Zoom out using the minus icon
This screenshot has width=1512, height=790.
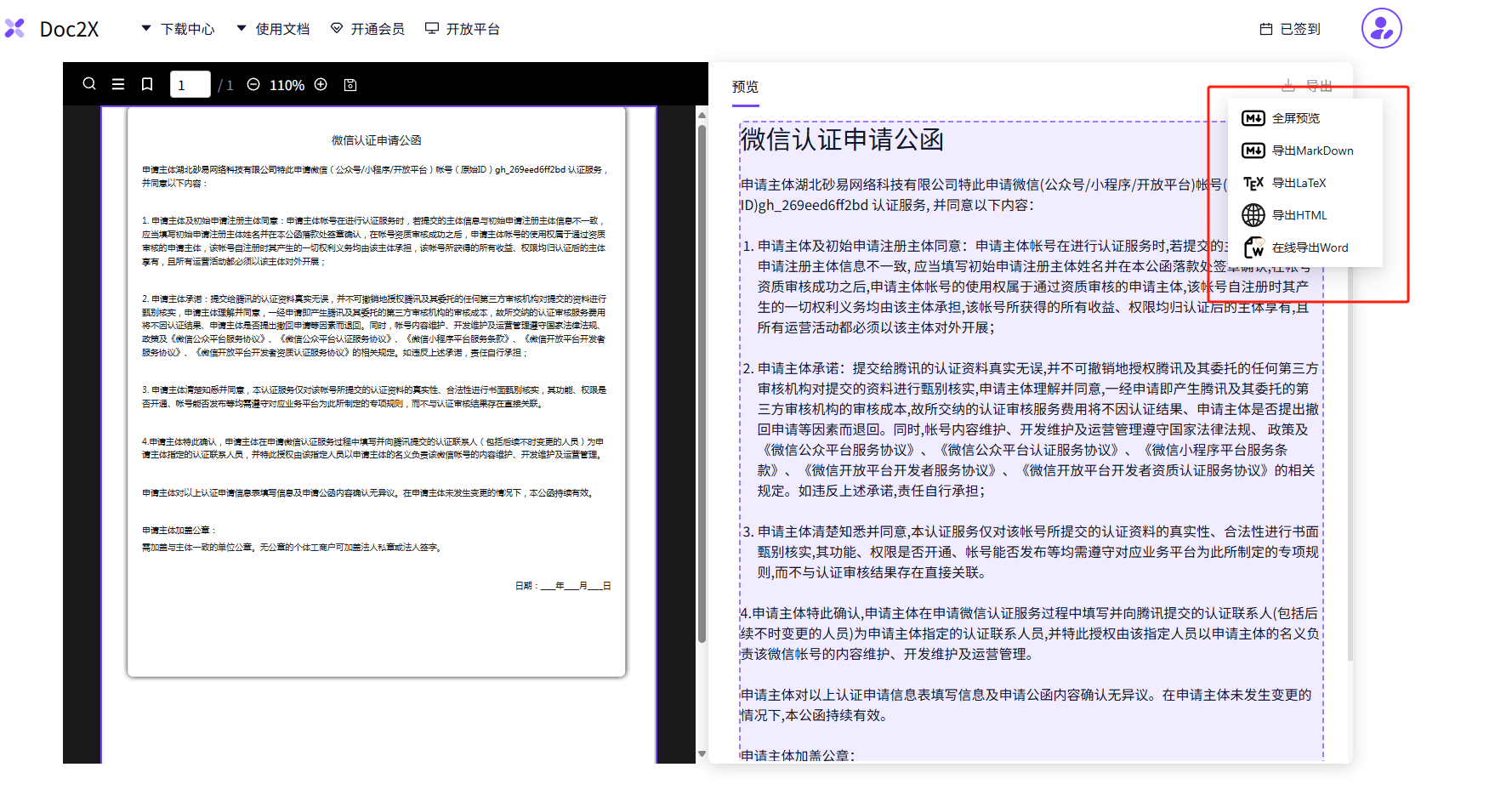click(x=253, y=84)
